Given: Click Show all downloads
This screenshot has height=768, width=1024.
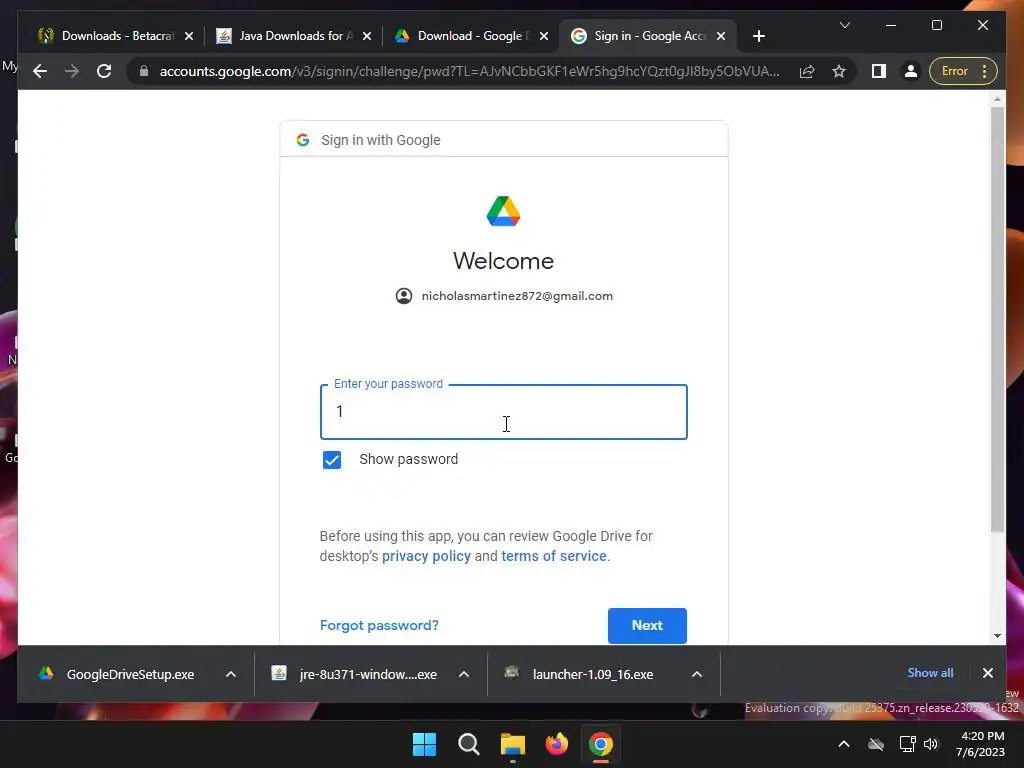Looking at the screenshot, I should (930, 673).
